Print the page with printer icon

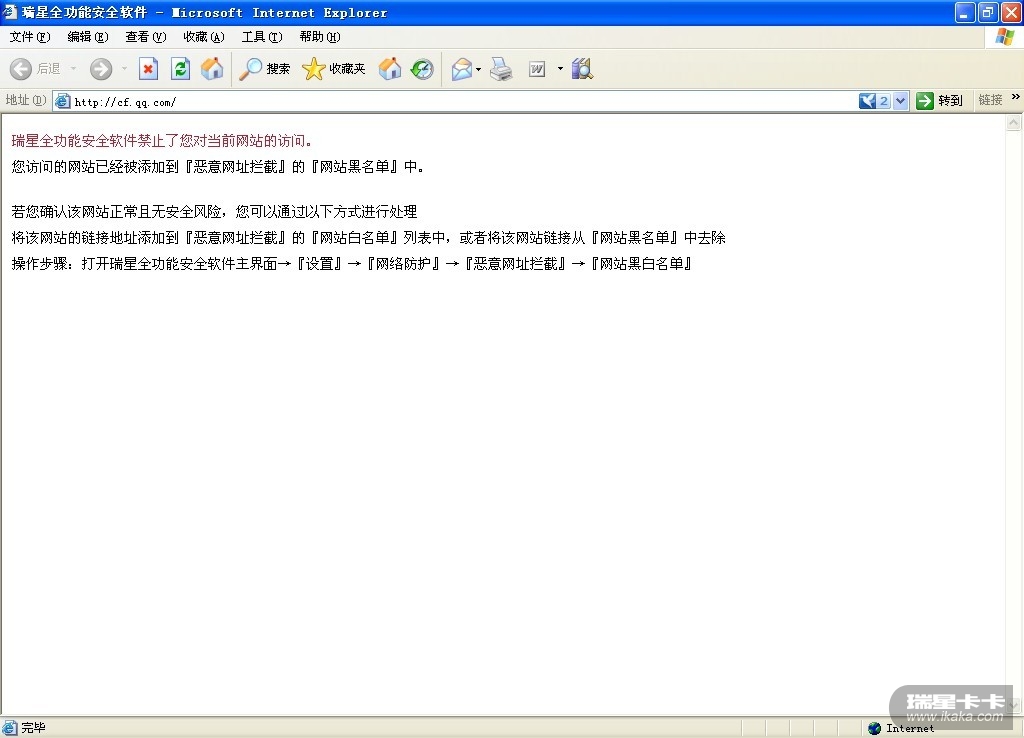coord(501,69)
